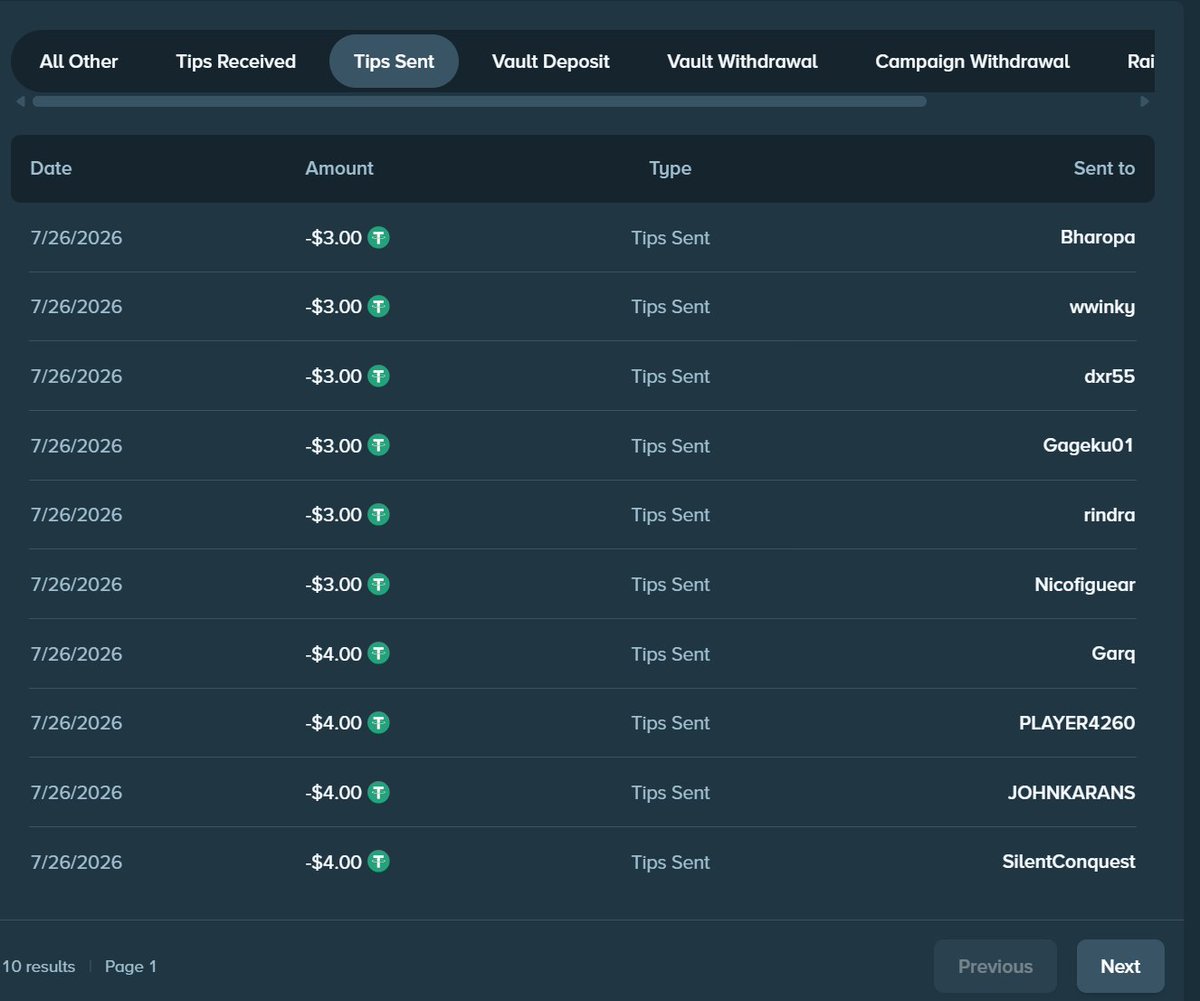Go to the Next page
The image size is (1200, 1001).
[1120, 966]
